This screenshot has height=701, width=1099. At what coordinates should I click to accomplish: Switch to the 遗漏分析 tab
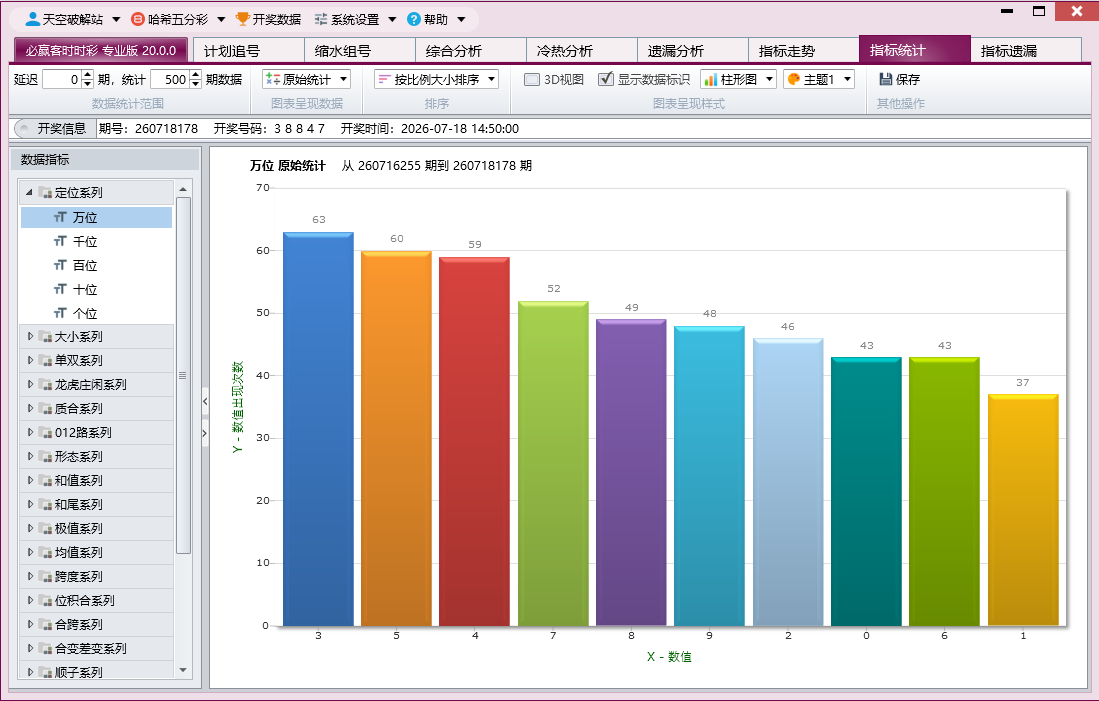(x=692, y=50)
